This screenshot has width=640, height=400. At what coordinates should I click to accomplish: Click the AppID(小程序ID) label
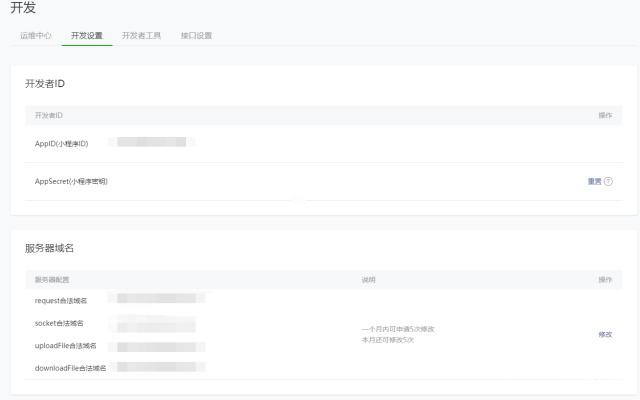click(x=62, y=143)
